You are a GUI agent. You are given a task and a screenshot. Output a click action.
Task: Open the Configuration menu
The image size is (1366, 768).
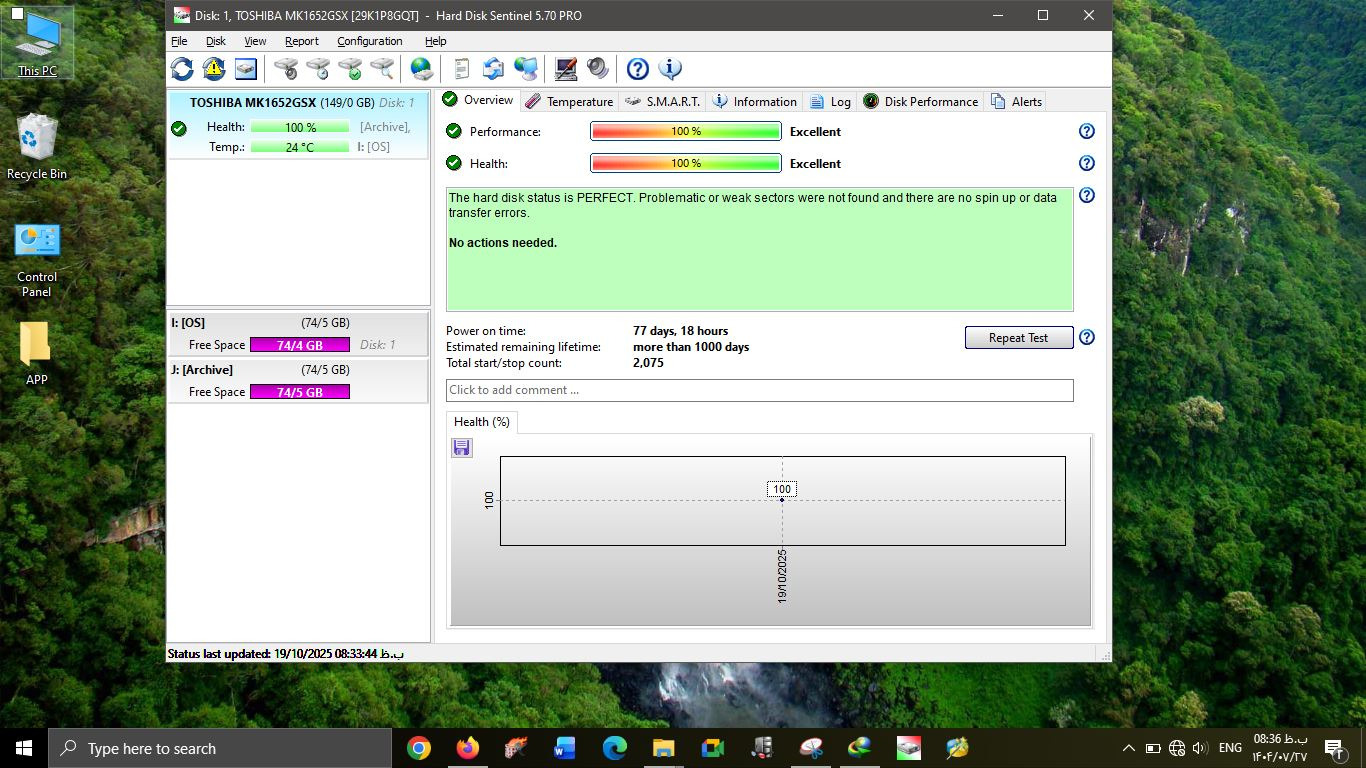tap(369, 41)
